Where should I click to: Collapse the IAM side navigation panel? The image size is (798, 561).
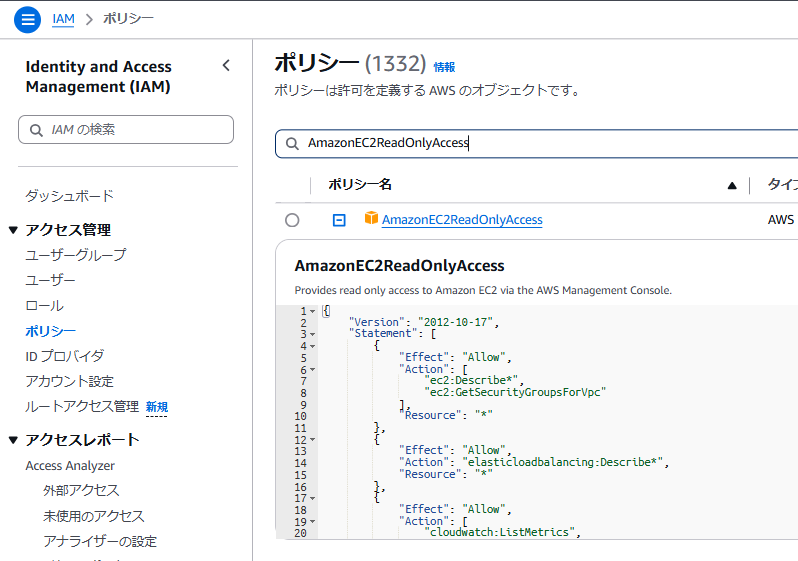(x=226, y=66)
